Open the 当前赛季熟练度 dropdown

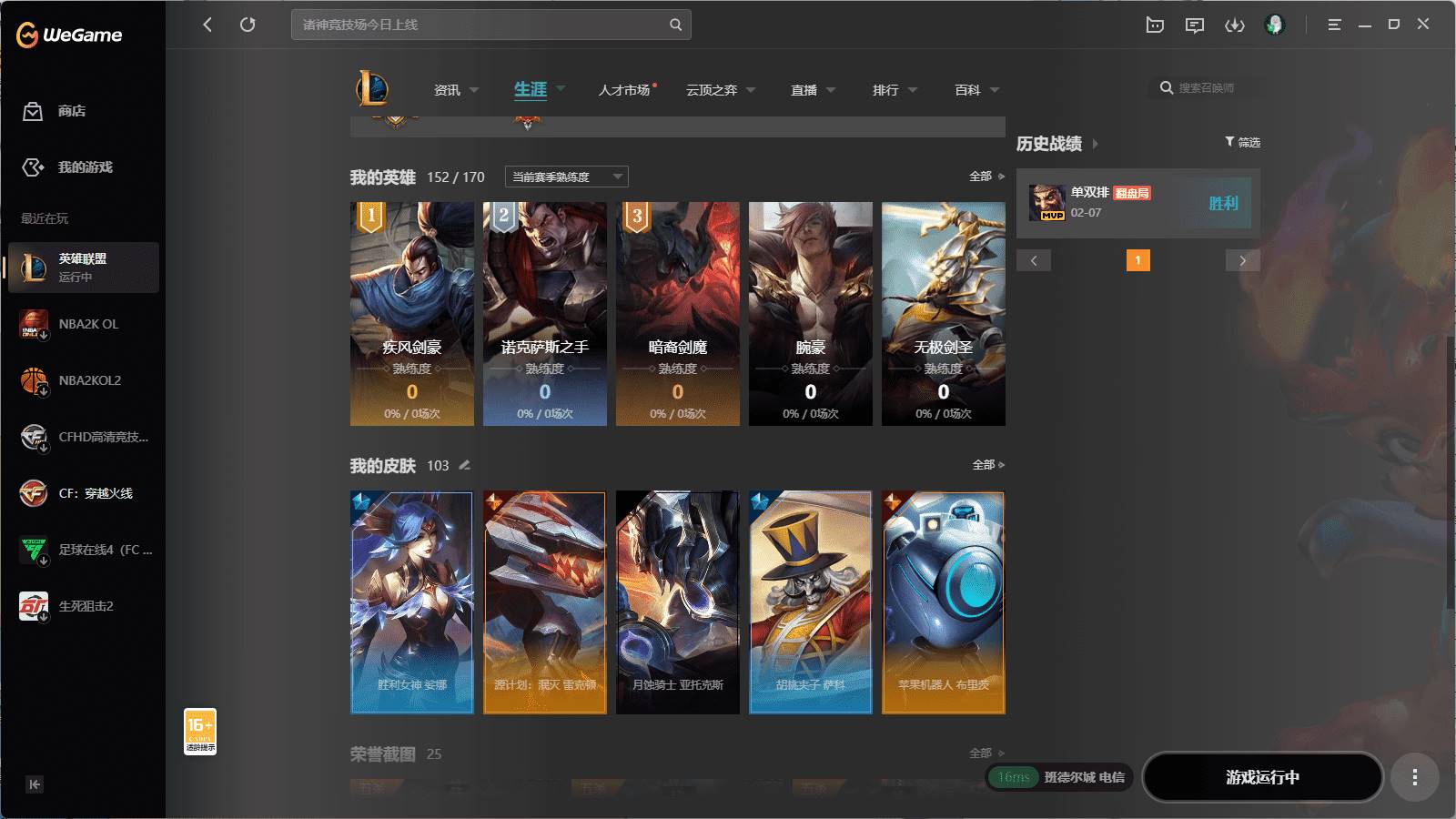(567, 177)
